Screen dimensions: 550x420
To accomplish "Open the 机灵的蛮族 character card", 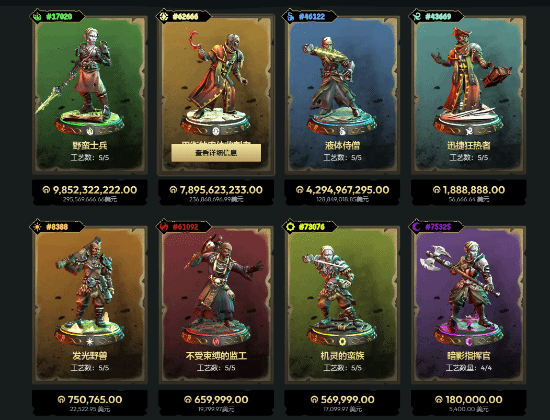I will click(x=342, y=305).
